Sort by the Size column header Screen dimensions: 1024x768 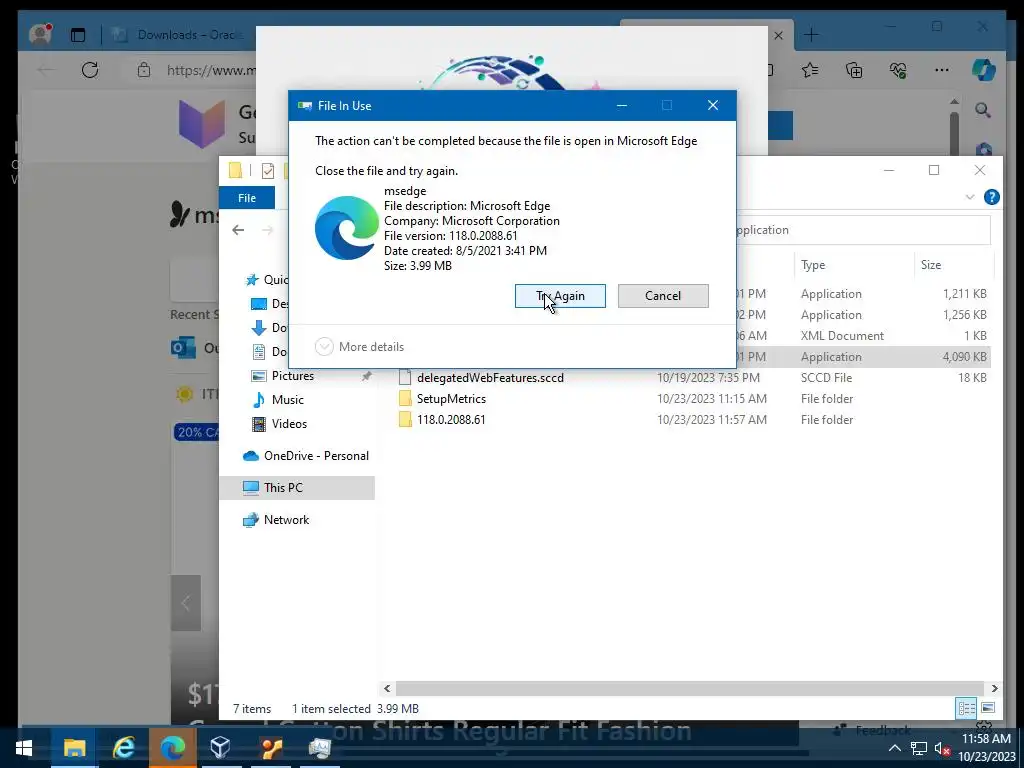931,264
